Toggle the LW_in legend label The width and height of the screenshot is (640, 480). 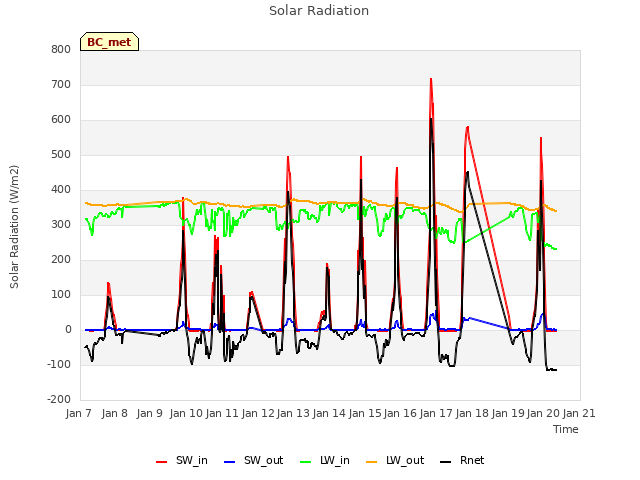335,460
